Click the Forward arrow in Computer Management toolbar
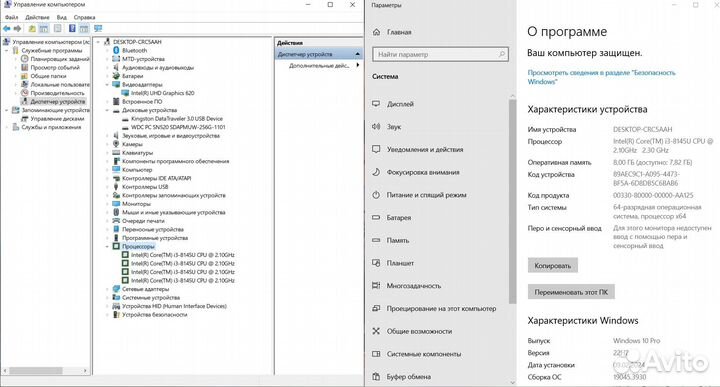 (17, 28)
